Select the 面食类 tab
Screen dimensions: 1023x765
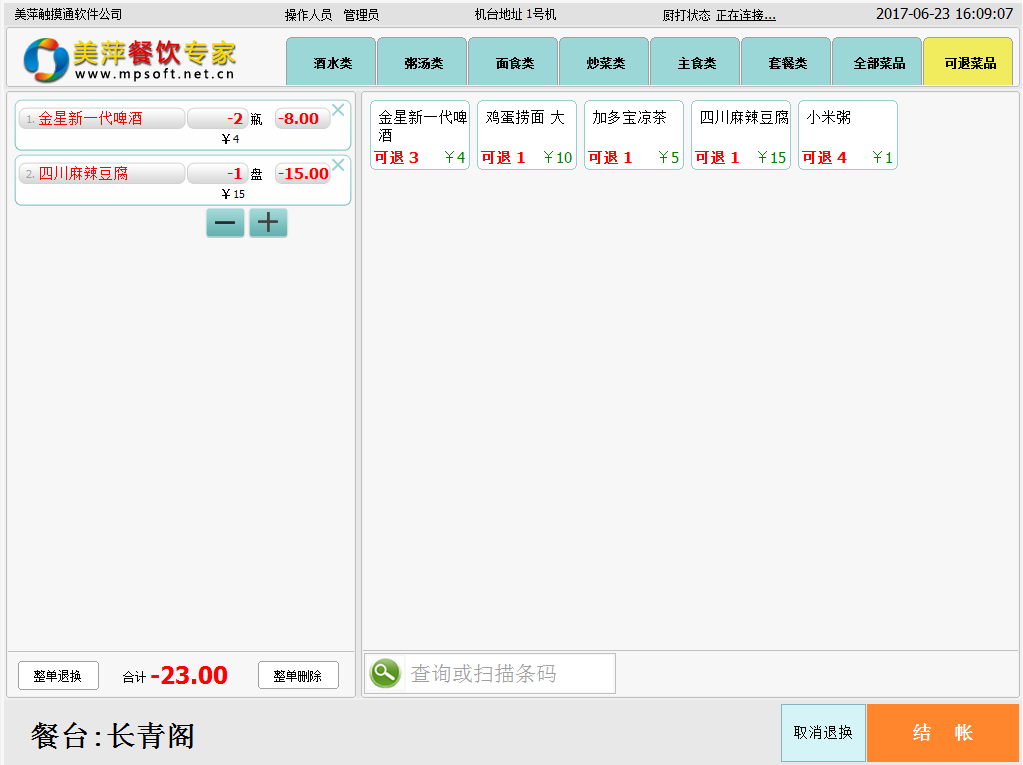click(514, 63)
